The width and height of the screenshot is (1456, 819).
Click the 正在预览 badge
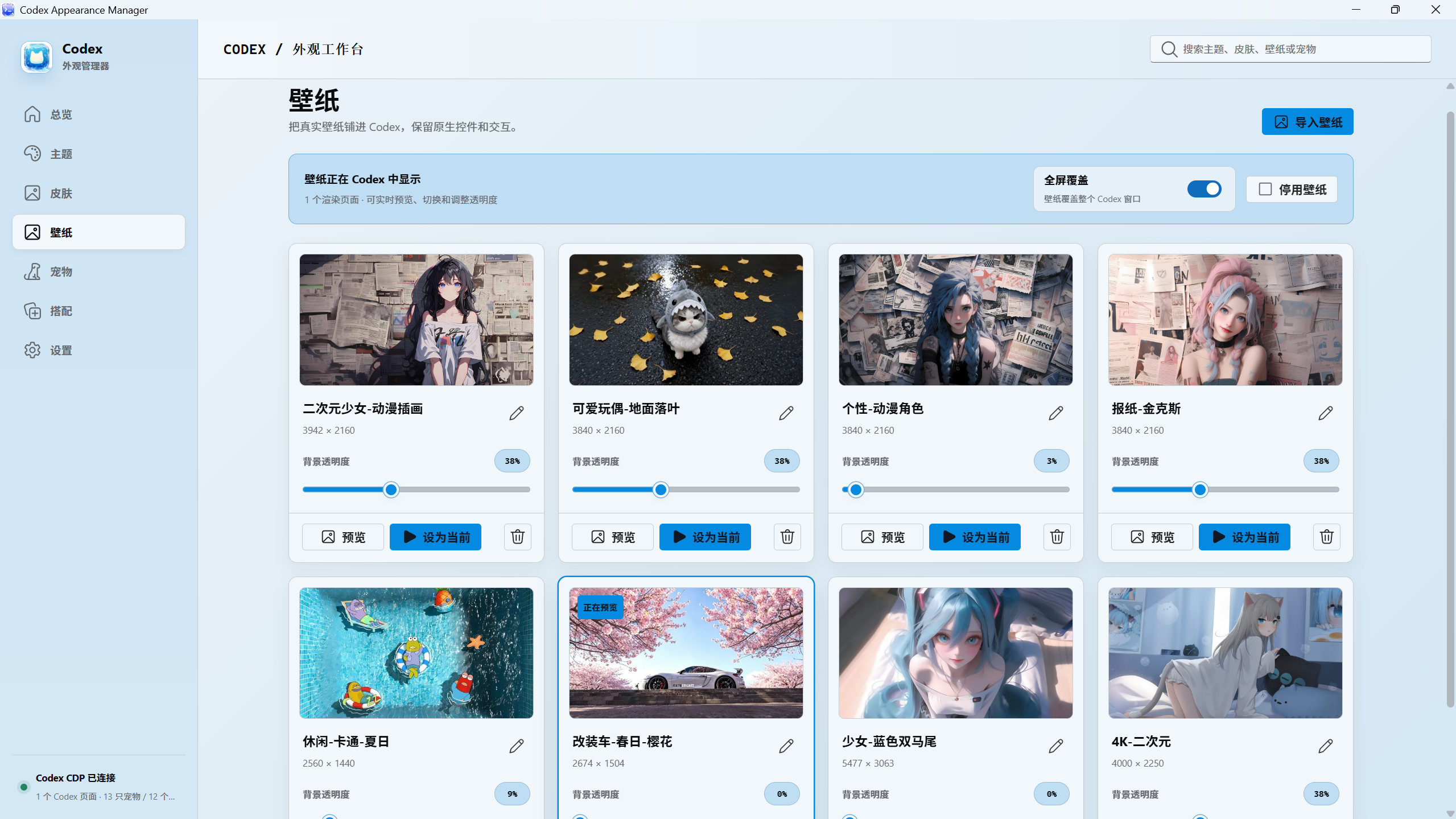pos(600,607)
